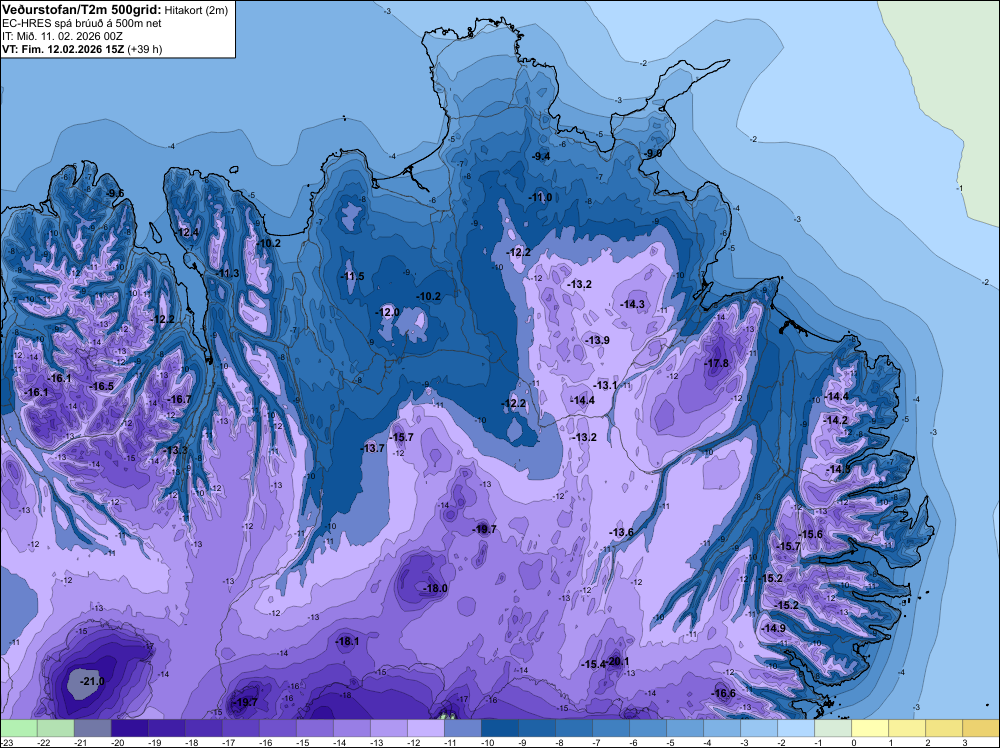Click the 'IT: Mið. 11. 02. 2026 00Z' line
The width and height of the screenshot is (1000, 748).
[x=62, y=36]
